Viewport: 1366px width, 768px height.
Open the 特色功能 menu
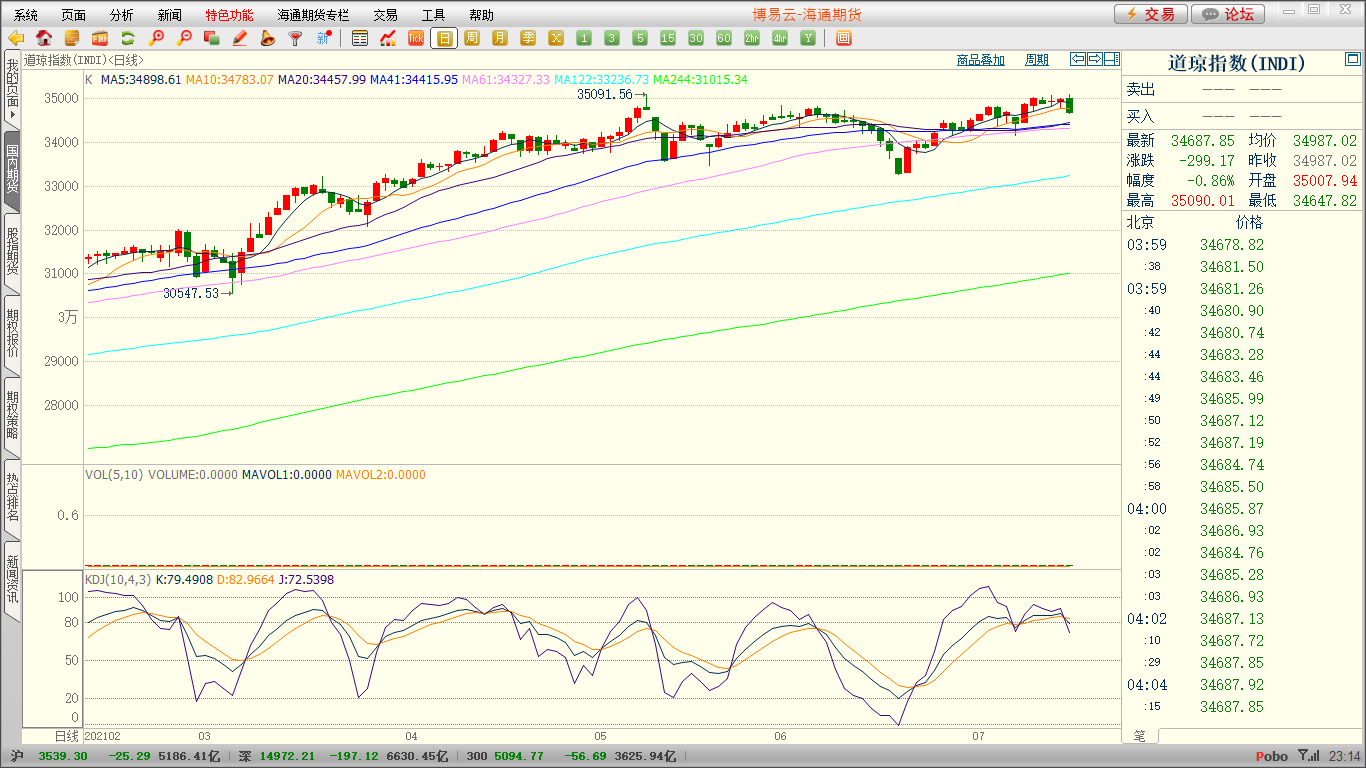[x=230, y=15]
